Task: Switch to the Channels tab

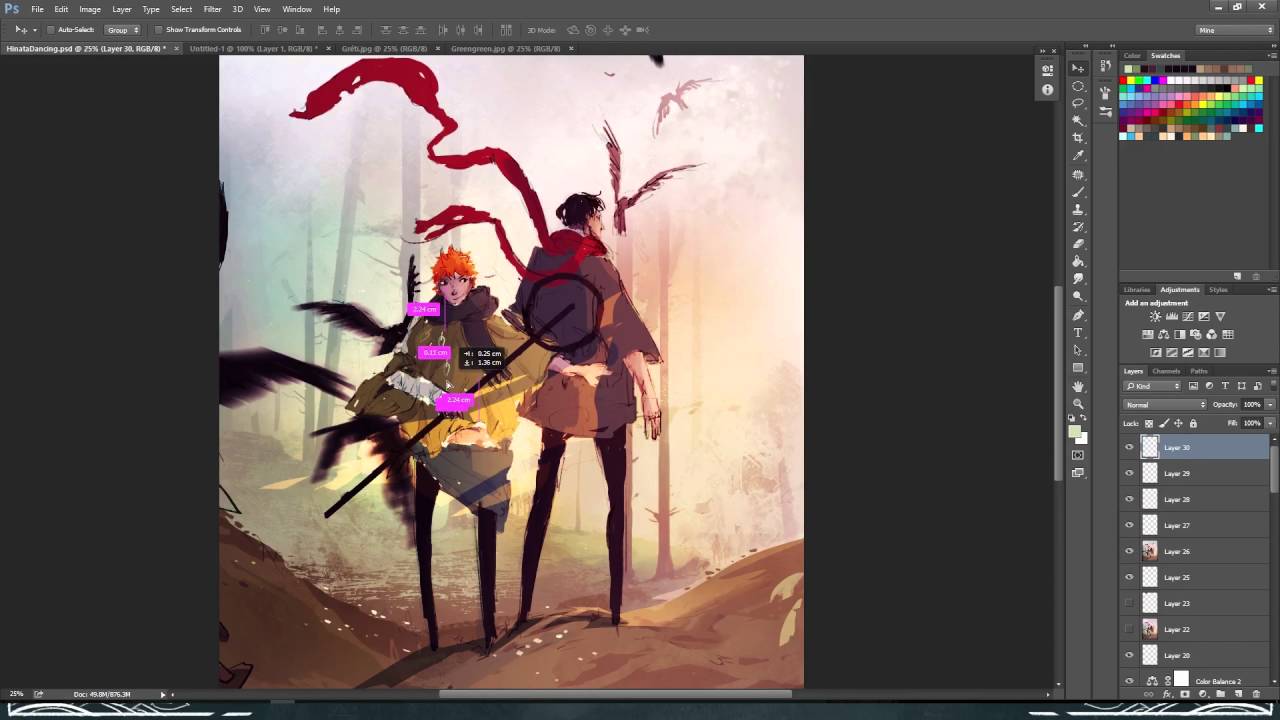Action: [1166, 371]
